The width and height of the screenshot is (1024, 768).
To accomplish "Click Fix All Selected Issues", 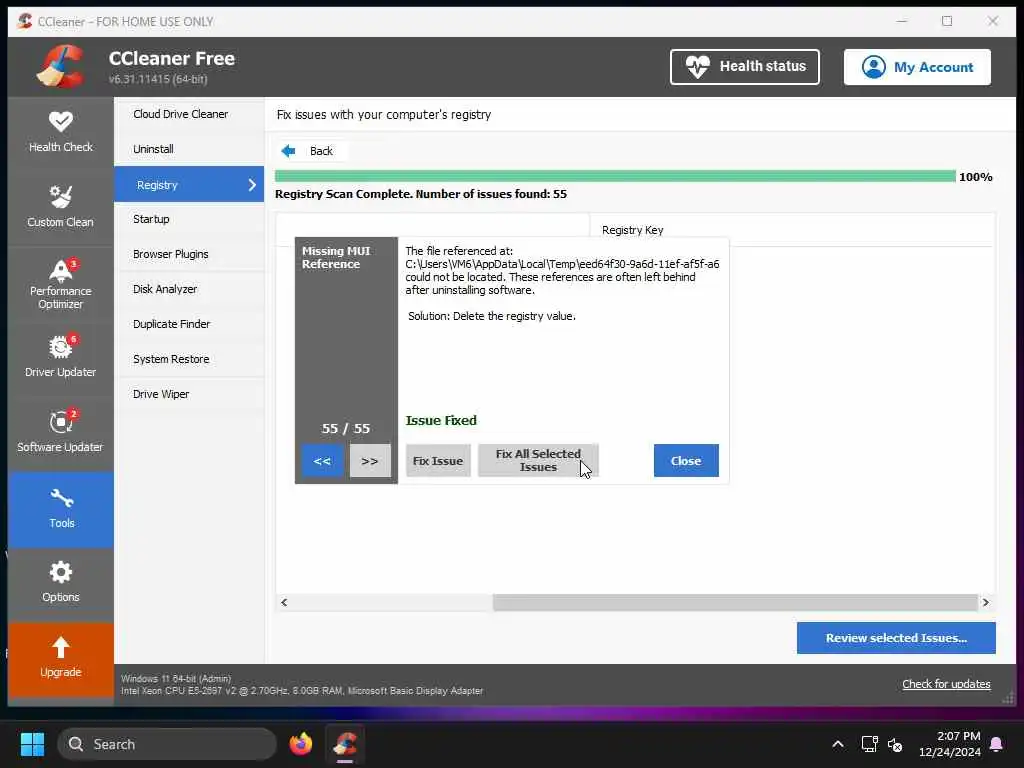I will point(538,460).
